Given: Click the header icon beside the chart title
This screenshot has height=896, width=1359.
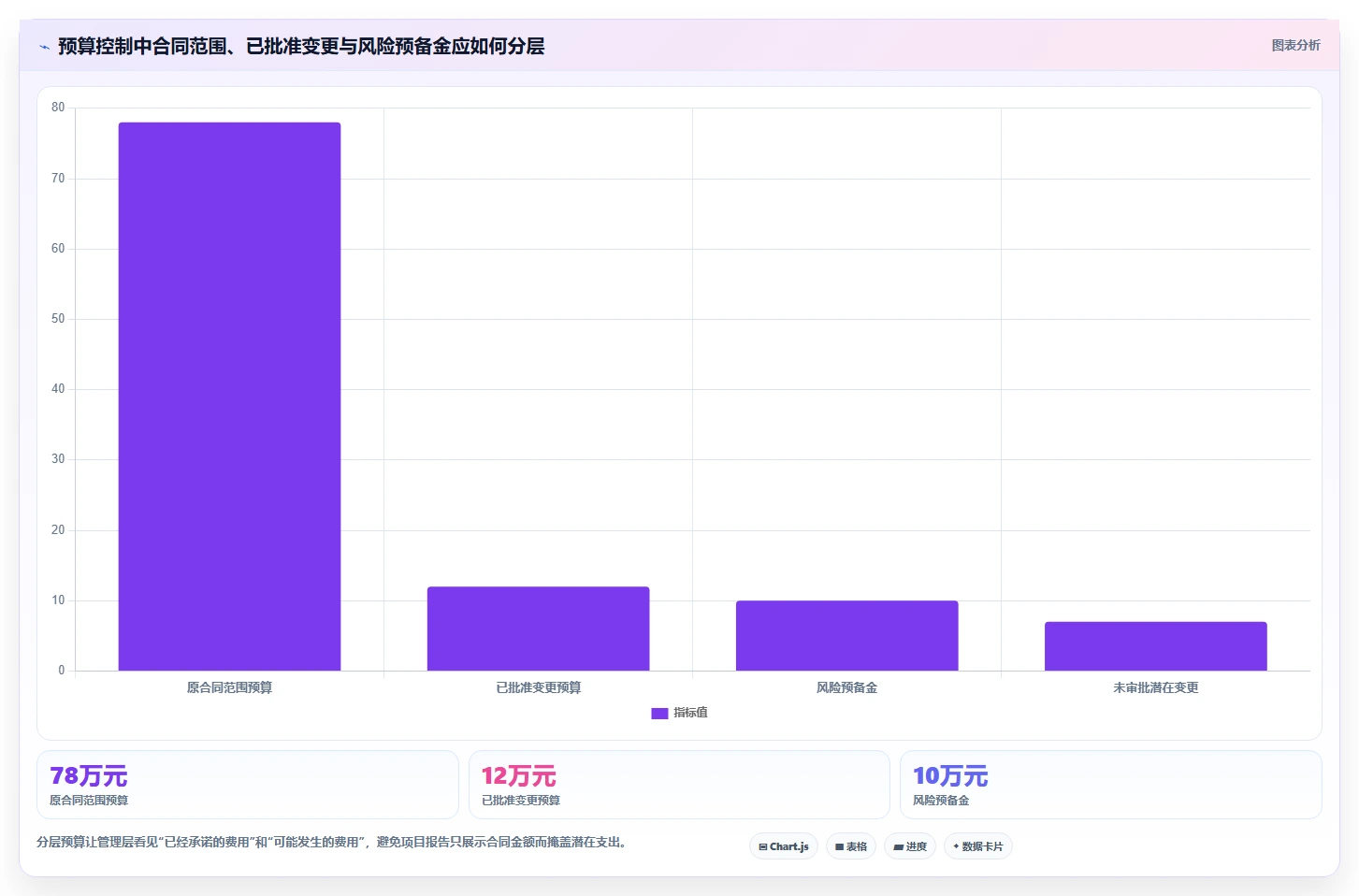Looking at the screenshot, I should [x=44, y=47].
